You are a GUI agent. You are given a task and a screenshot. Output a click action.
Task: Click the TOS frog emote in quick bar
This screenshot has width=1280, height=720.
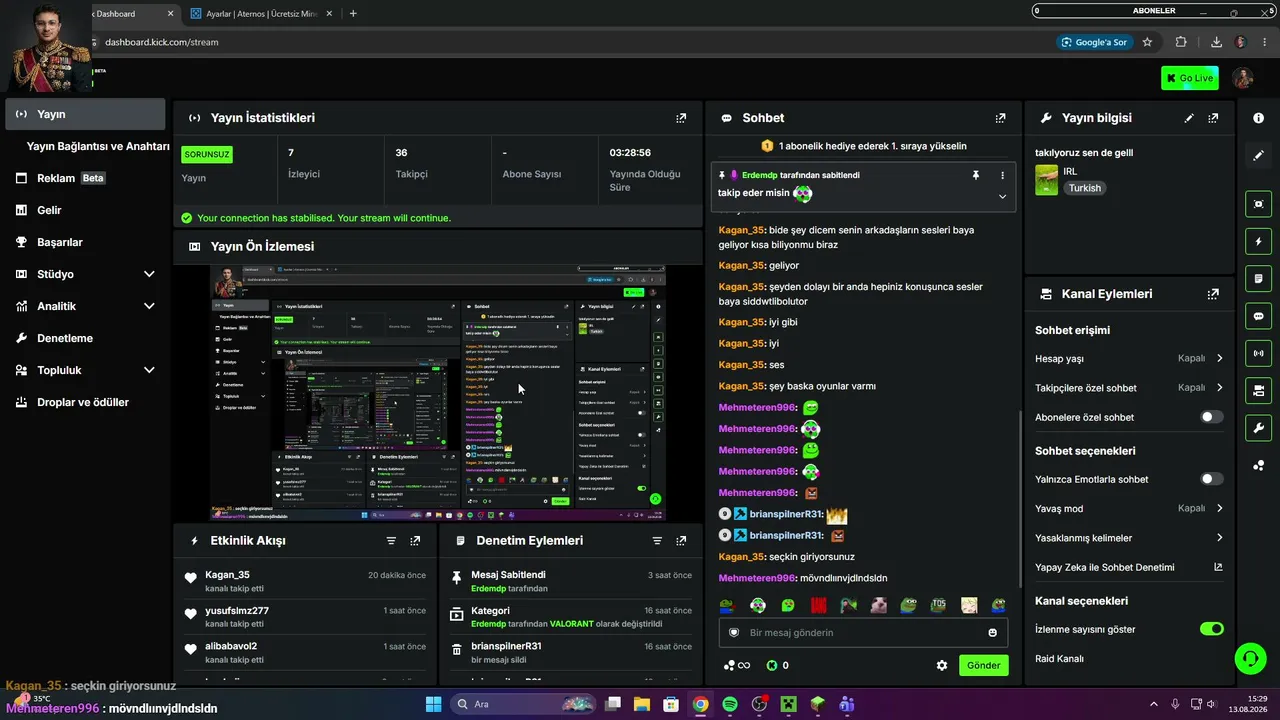coord(938,605)
